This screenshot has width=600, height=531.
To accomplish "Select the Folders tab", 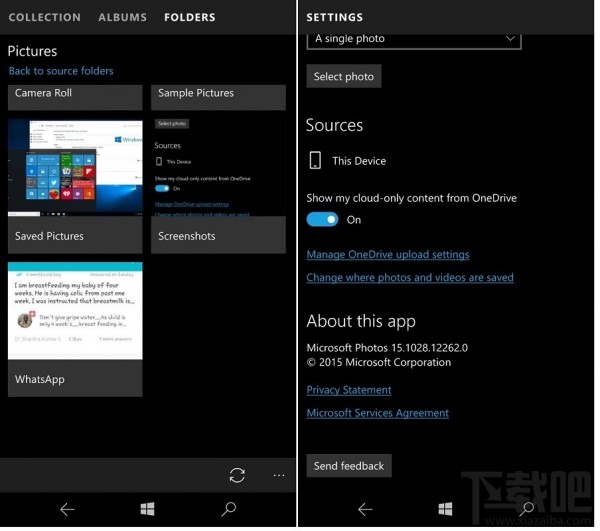I will point(190,17).
